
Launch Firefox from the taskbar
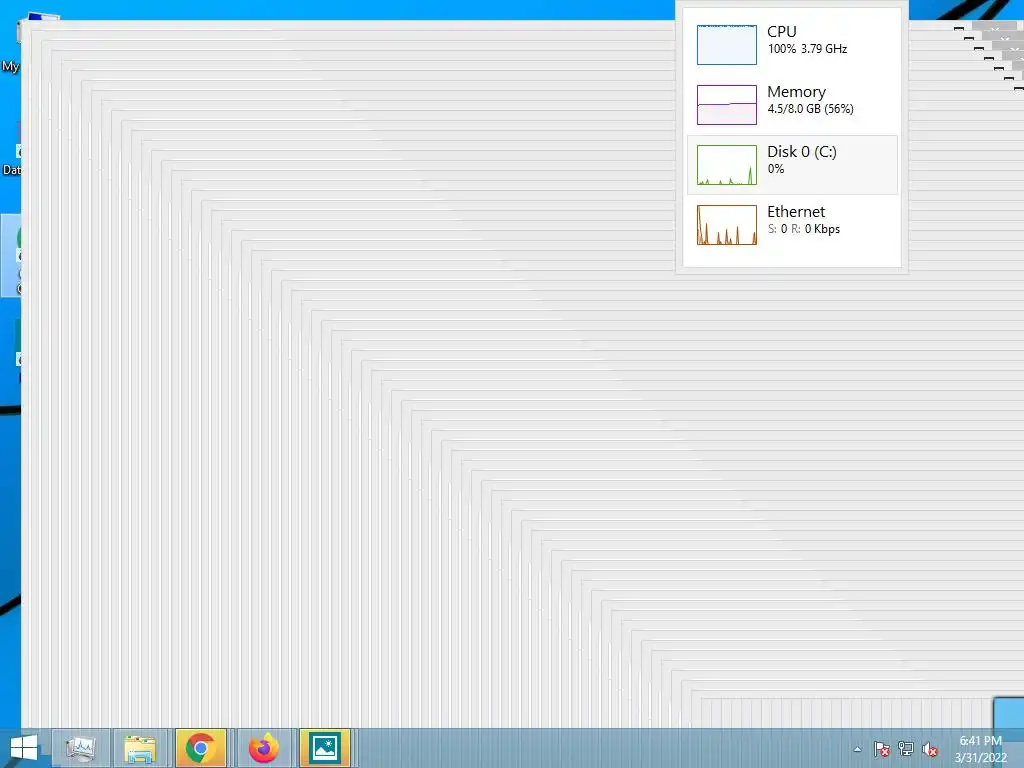(264, 748)
